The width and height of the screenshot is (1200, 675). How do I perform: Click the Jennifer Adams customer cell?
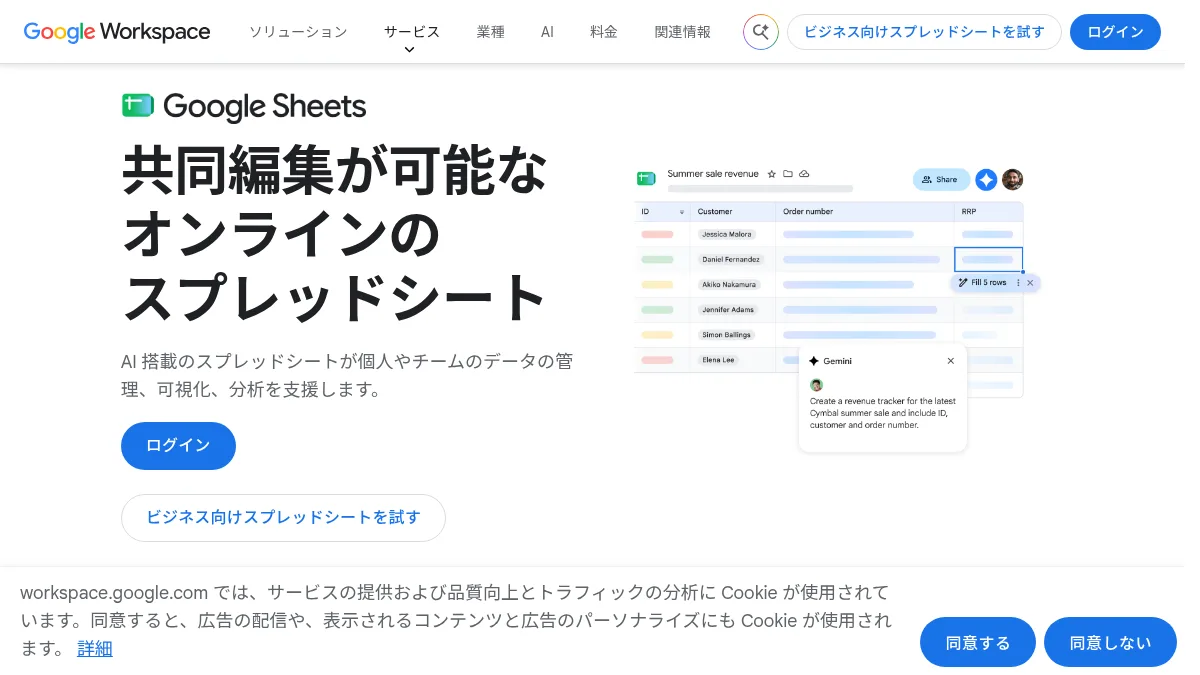coord(728,310)
